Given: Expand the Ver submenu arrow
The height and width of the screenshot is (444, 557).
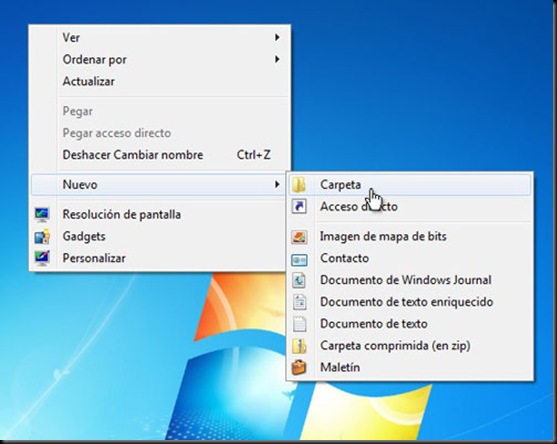Looking at the screenshot, I should pos(277,37).
